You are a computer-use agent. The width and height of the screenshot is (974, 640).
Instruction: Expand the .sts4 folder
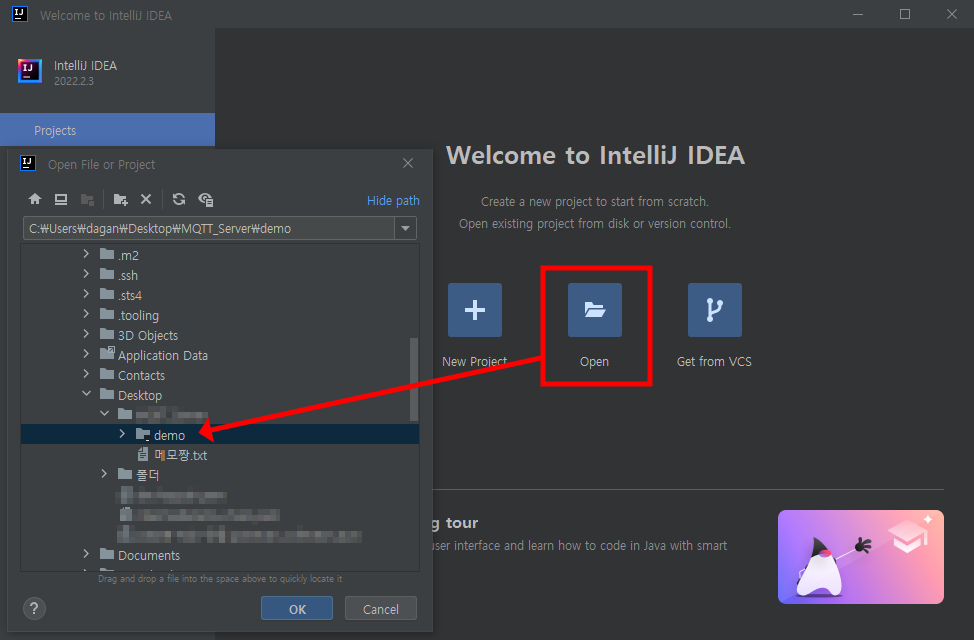[x=86, y=294]
